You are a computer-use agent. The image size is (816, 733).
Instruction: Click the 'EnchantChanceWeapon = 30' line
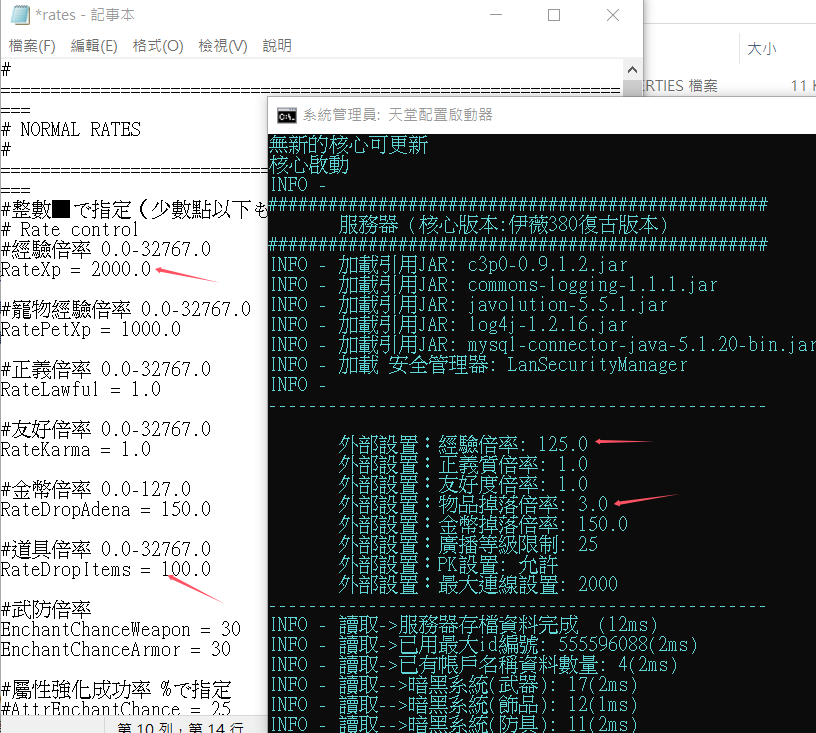(x=121, y=629)
